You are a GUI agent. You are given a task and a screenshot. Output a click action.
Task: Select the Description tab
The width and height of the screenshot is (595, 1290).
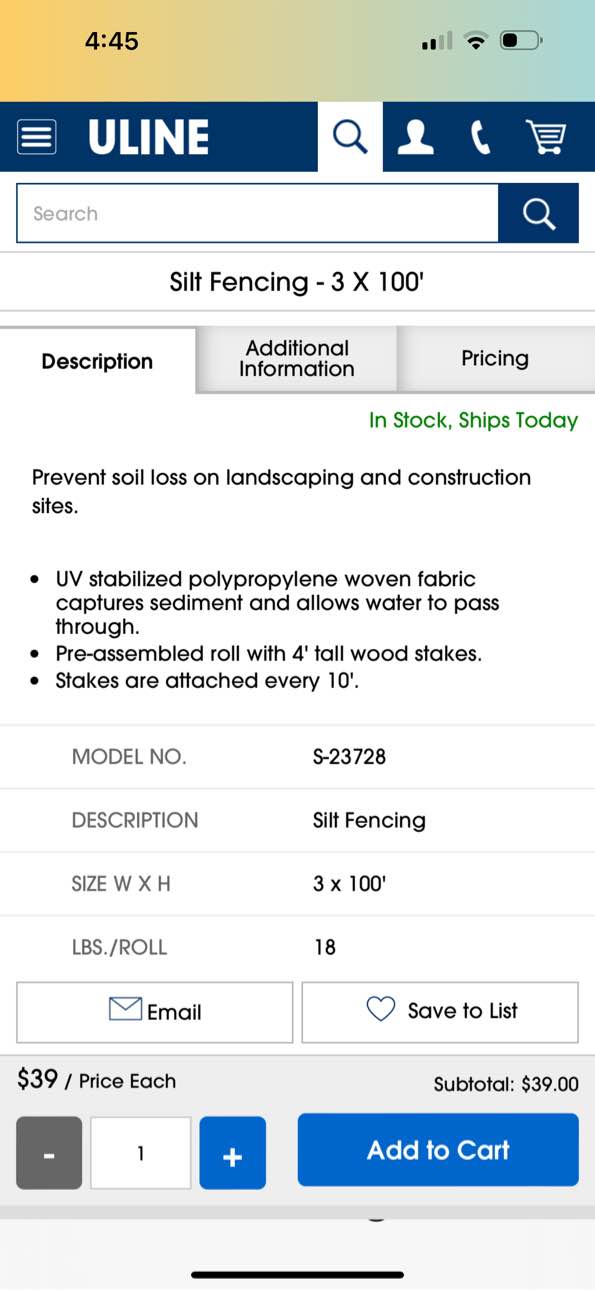(x=97, y=361)
